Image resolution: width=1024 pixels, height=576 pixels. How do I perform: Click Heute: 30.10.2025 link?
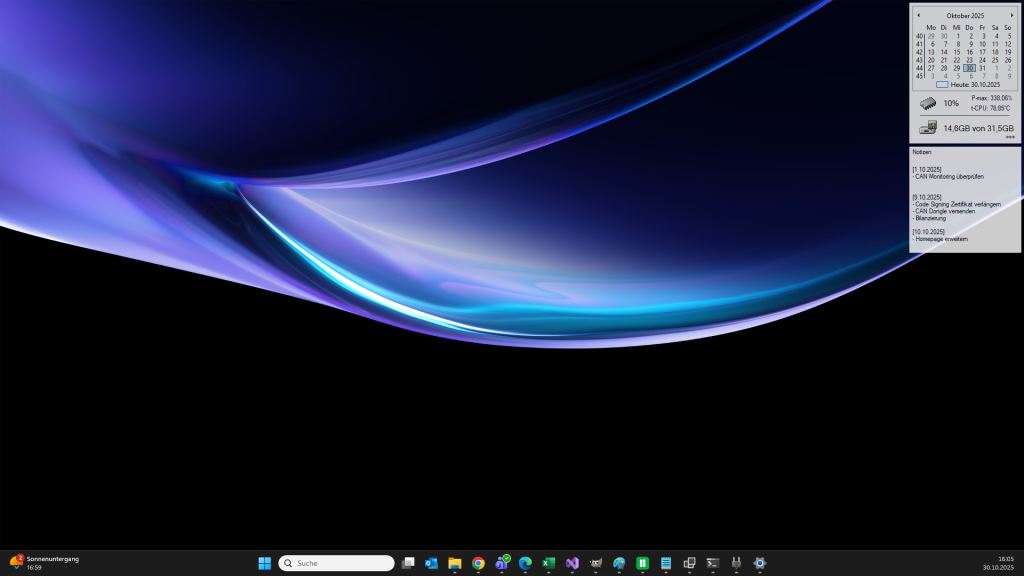click(x=971, y=85)
